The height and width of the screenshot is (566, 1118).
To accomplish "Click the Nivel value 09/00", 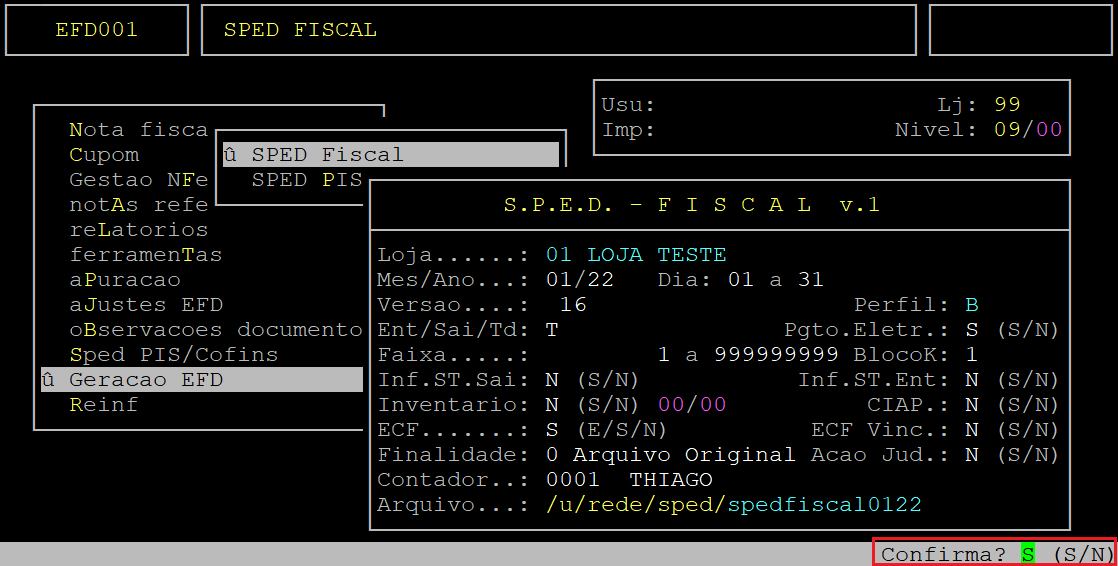I will 1027,130.
